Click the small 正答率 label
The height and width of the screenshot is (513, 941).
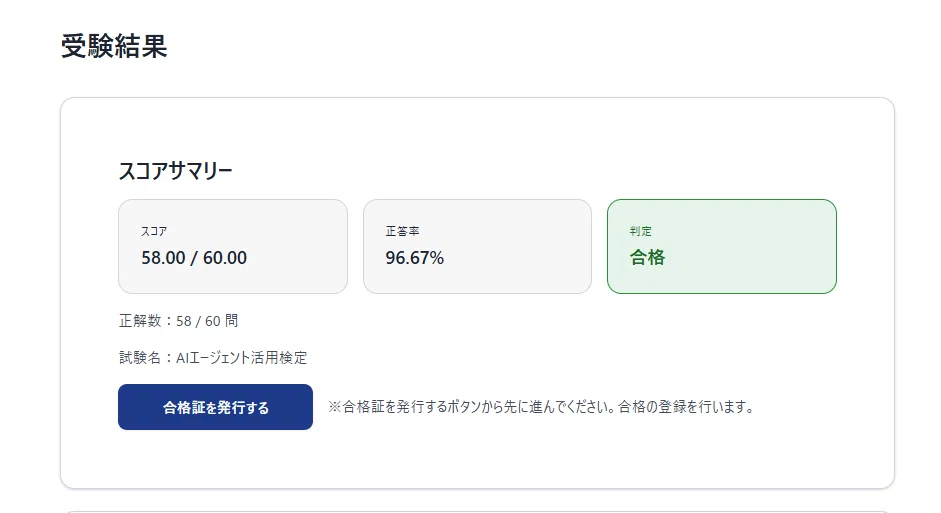pyautogui.click(x=402, y=231)
